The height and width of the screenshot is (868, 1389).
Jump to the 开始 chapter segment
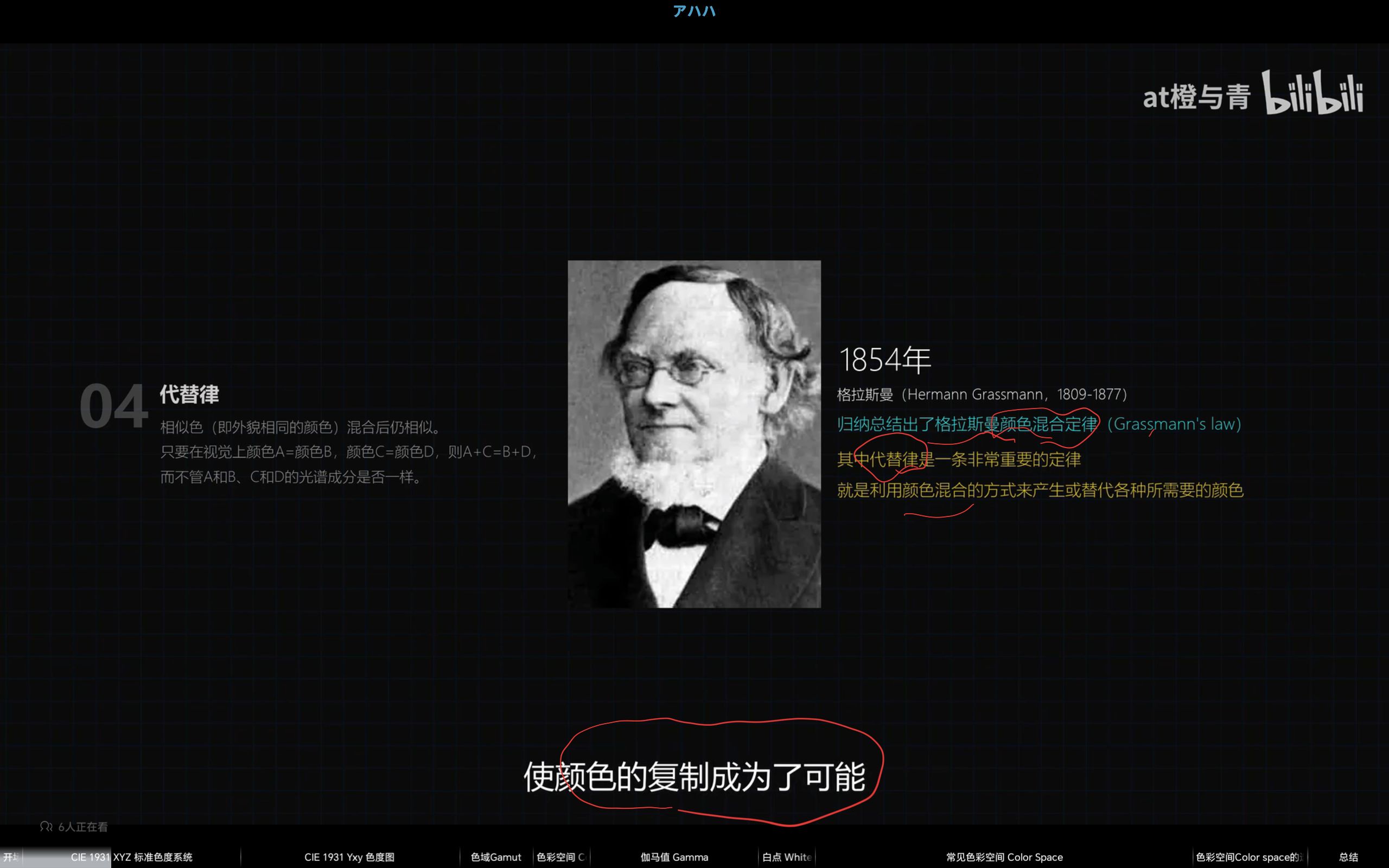pos(10,857)
